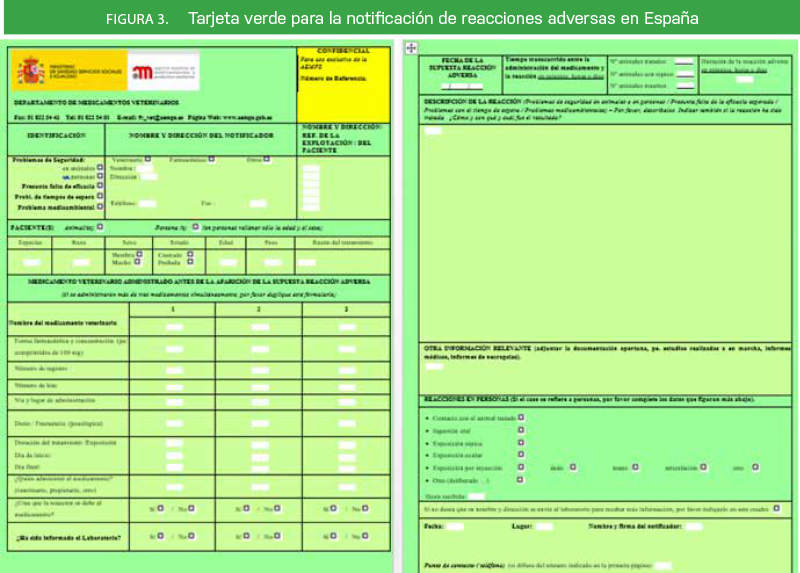Click the 'Nº animales tratados' input field
The image size is (800, 573).
click(x=684, y=62)
